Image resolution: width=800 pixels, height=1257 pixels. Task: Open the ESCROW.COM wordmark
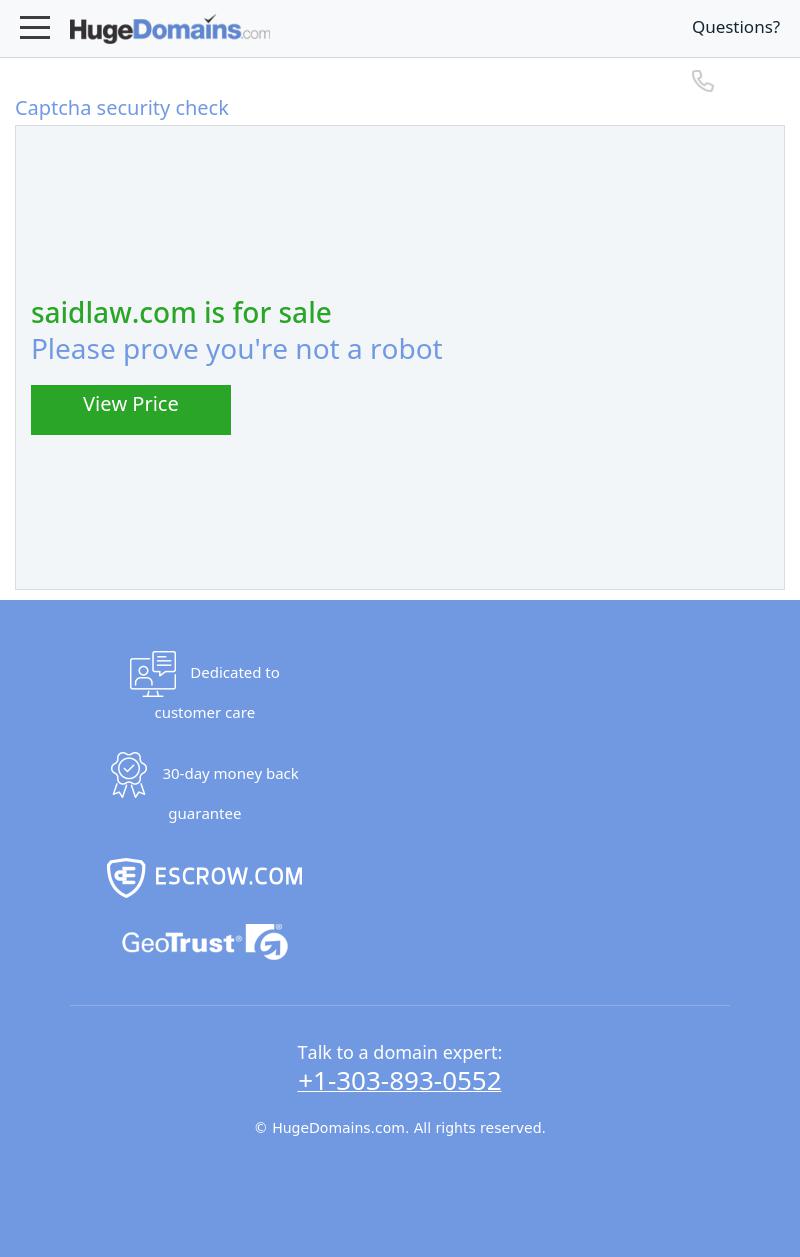click(x=228, y=877)
